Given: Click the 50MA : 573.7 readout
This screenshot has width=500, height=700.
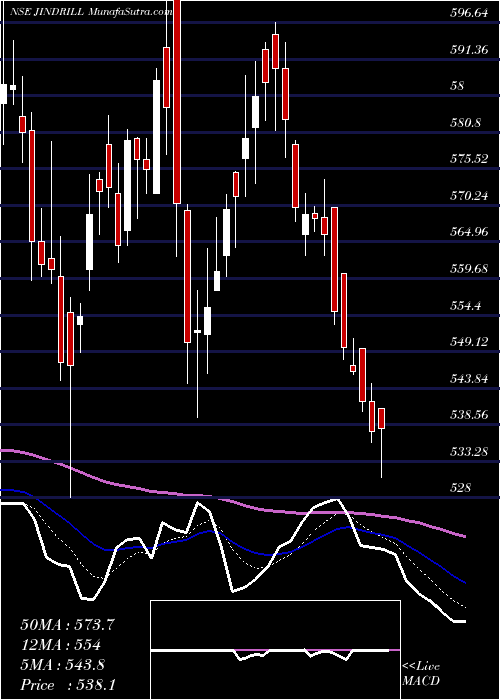Looking at the screenshot, I should tap(68, 625).
